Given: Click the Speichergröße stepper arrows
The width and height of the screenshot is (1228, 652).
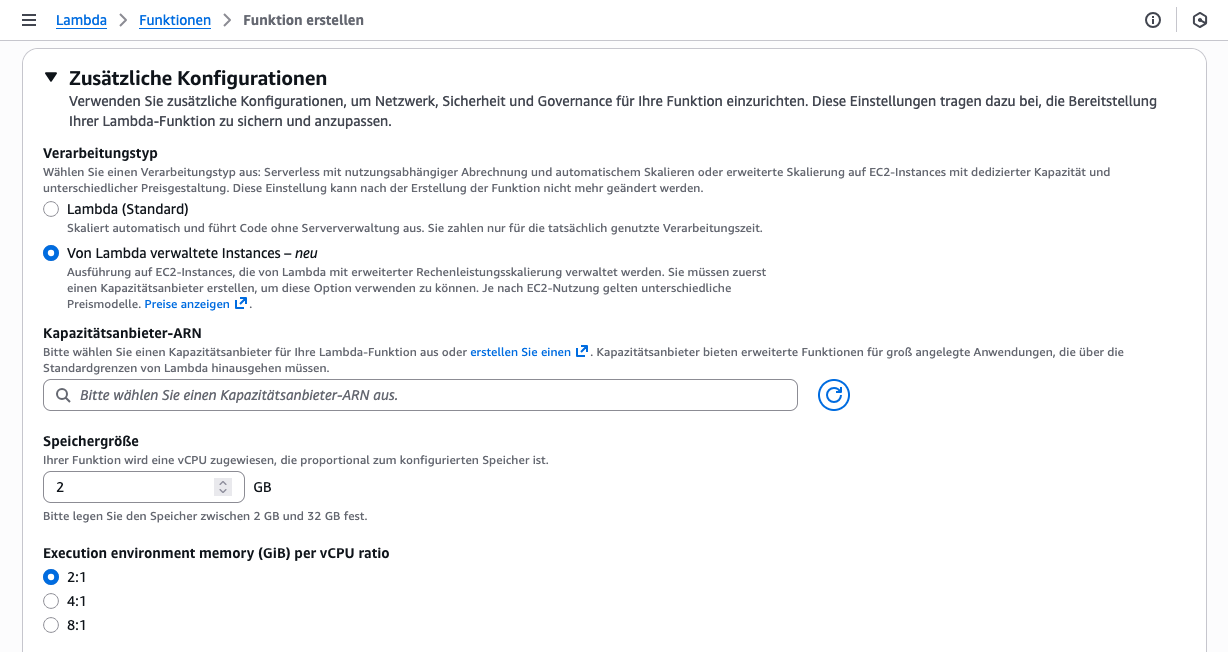Looking at the screenshot, I should 222,487.
